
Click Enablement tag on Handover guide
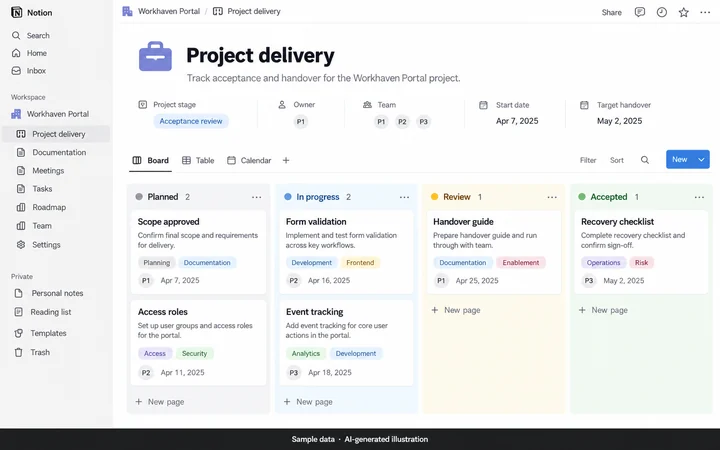coord(521,263)
